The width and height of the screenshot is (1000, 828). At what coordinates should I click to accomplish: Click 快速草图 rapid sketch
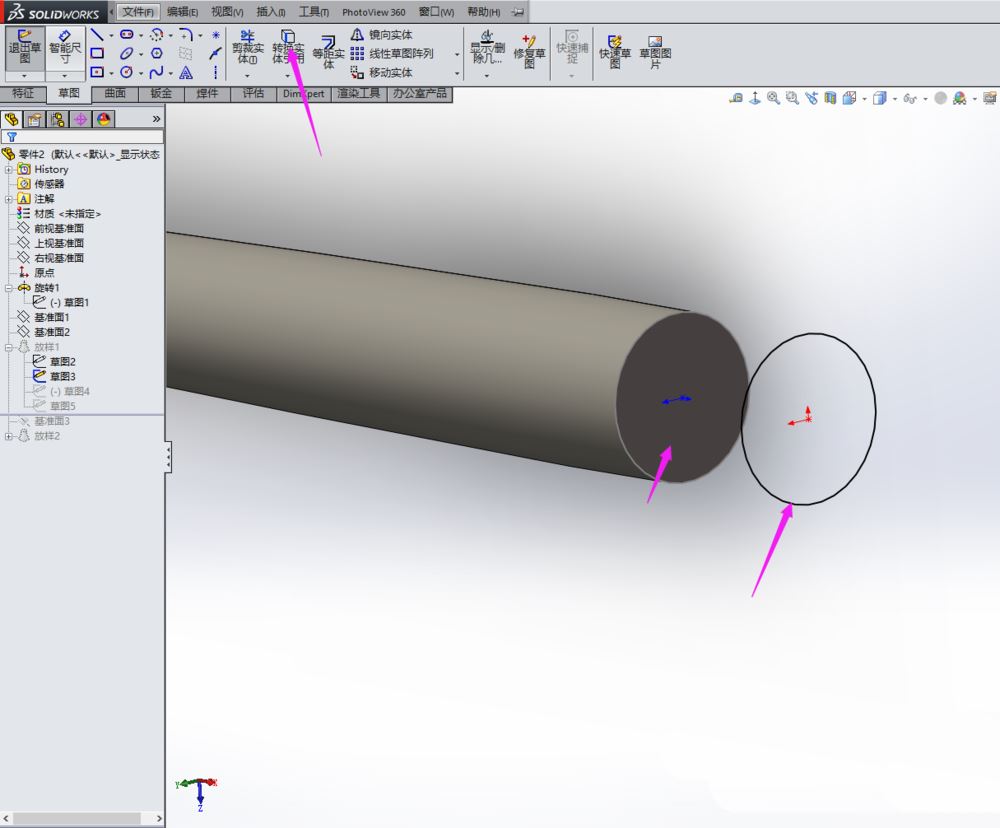tap(615, 51)
